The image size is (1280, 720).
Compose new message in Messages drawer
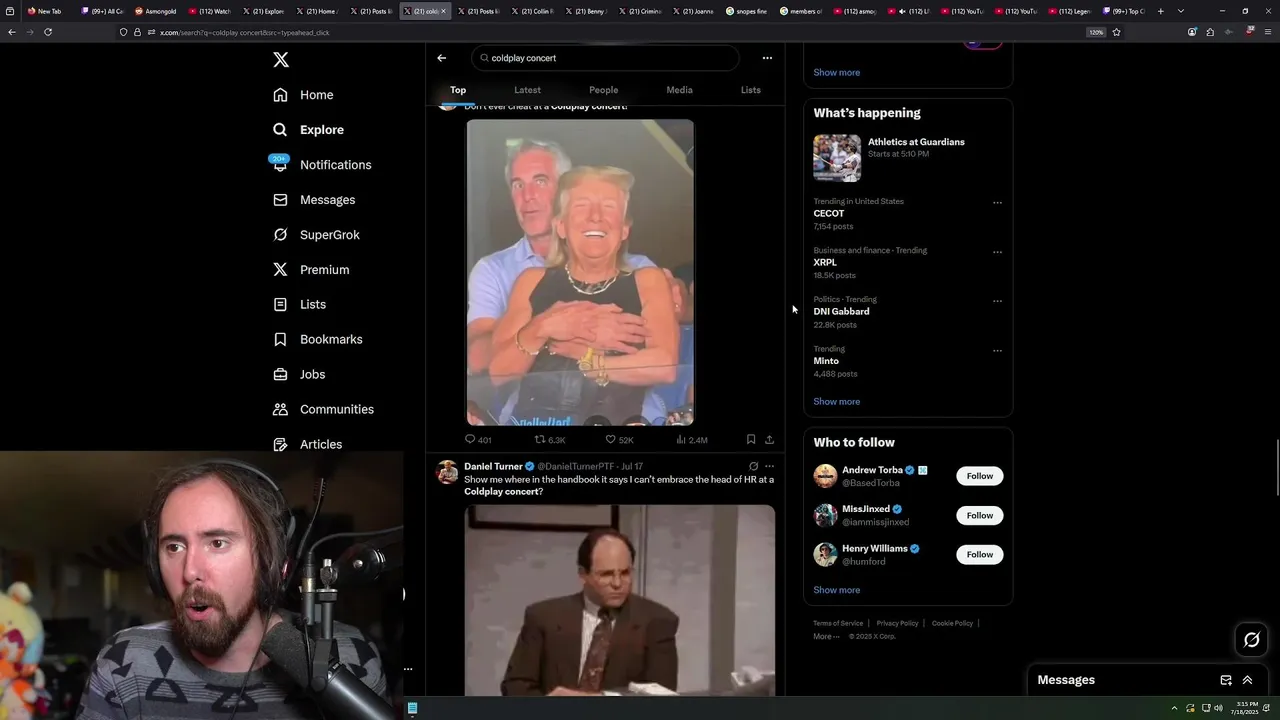tap(1226, 680)
